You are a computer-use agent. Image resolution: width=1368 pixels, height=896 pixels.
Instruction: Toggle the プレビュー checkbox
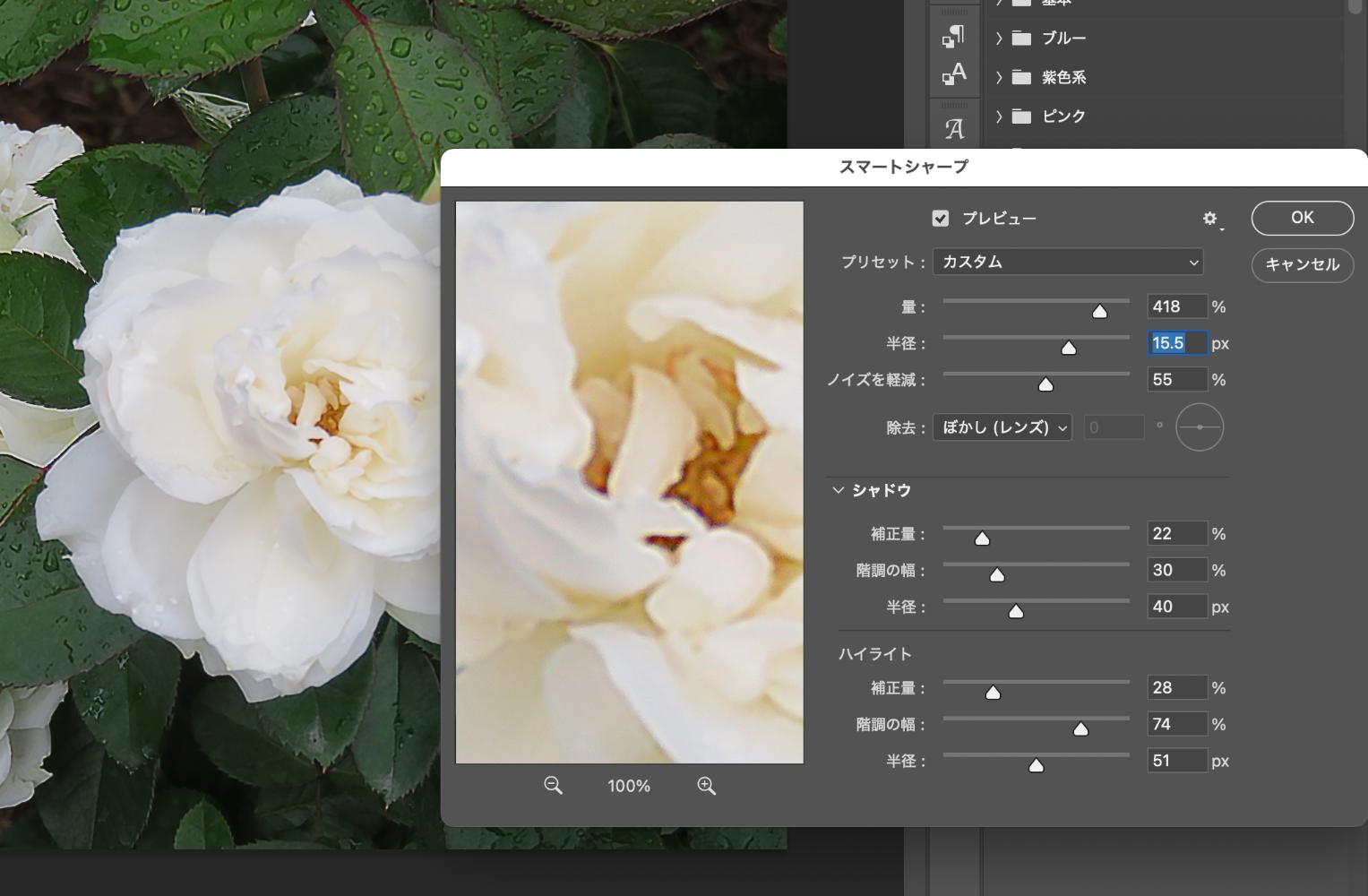[x=940, y=219]
